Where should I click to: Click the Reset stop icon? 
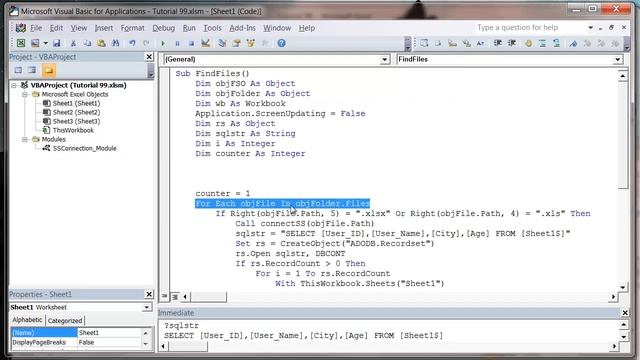(191, 43)
